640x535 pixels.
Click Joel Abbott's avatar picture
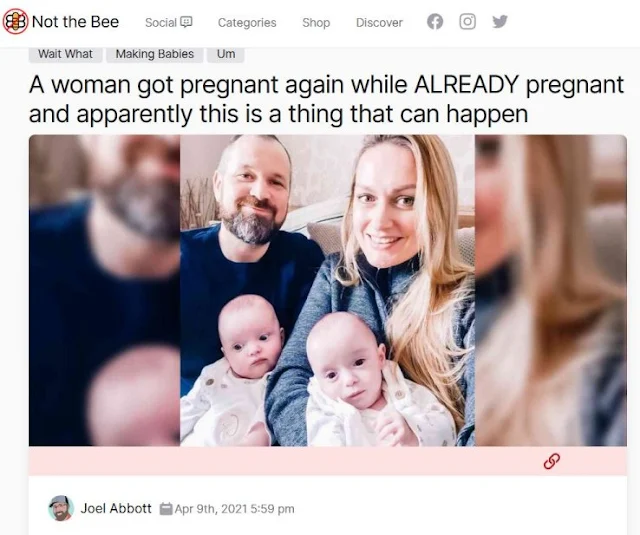tap(61, 508)
